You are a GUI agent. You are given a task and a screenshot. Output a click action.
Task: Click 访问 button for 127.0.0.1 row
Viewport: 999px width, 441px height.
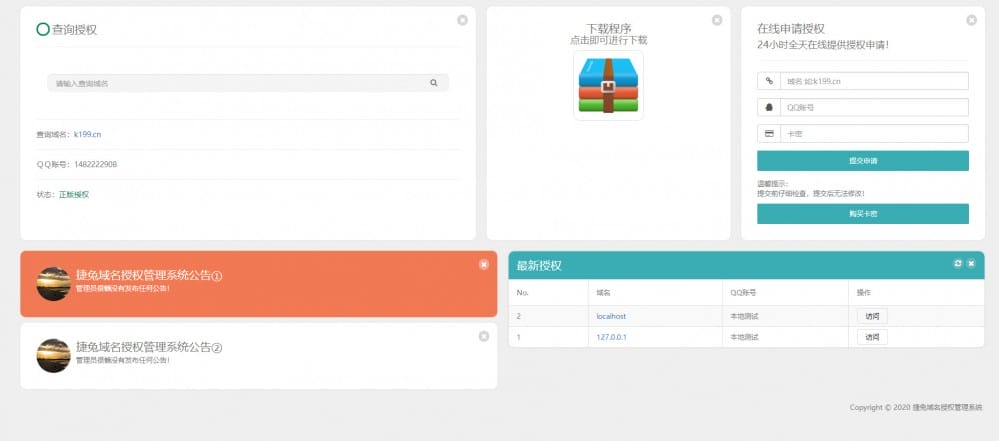point(872,337)
